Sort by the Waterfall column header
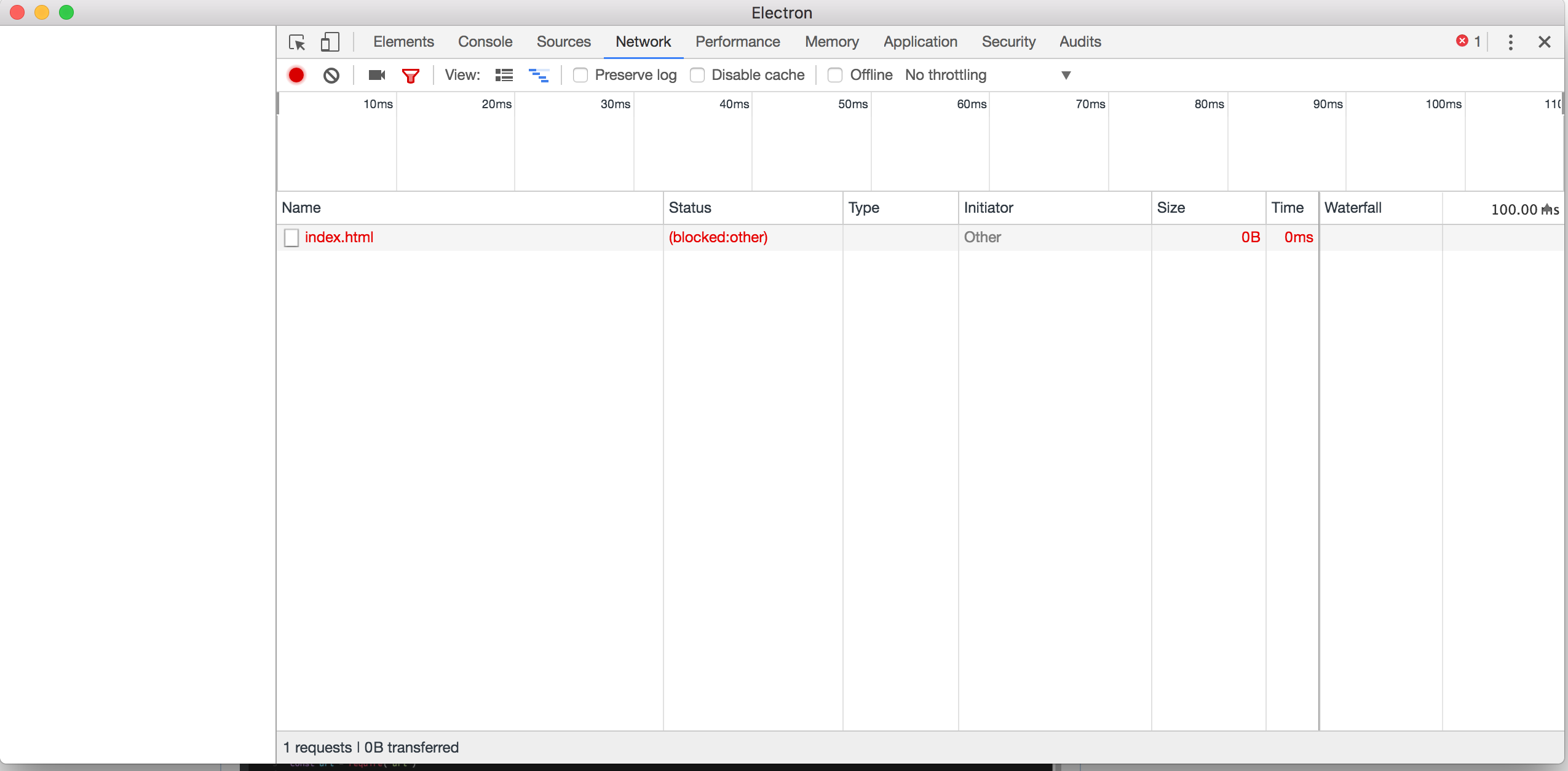Image resolution: width=1568 pixels, height=771 pixels. pyautogui.click(x=1353, y=208)
